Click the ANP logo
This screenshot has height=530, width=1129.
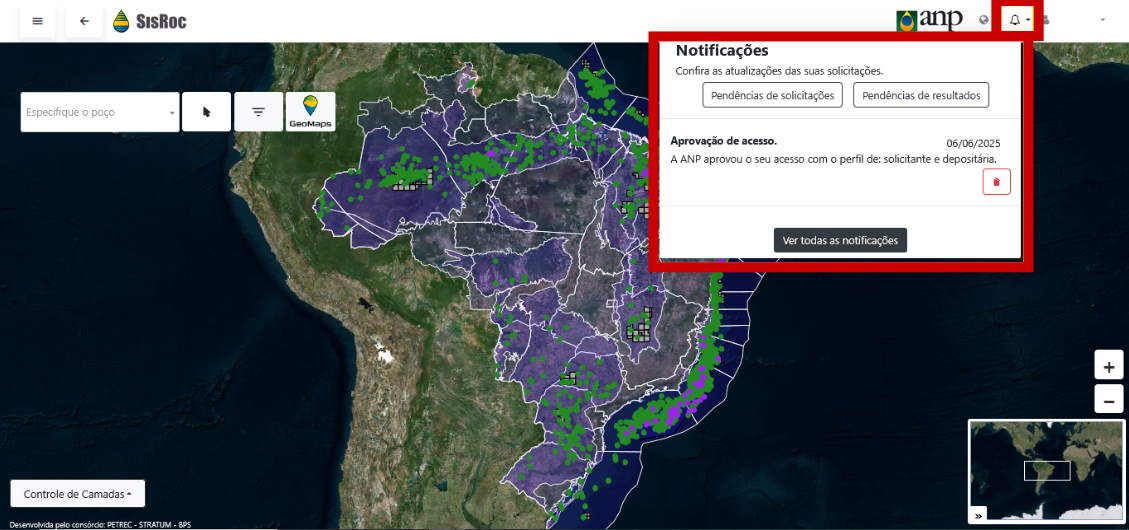(930, 20)
